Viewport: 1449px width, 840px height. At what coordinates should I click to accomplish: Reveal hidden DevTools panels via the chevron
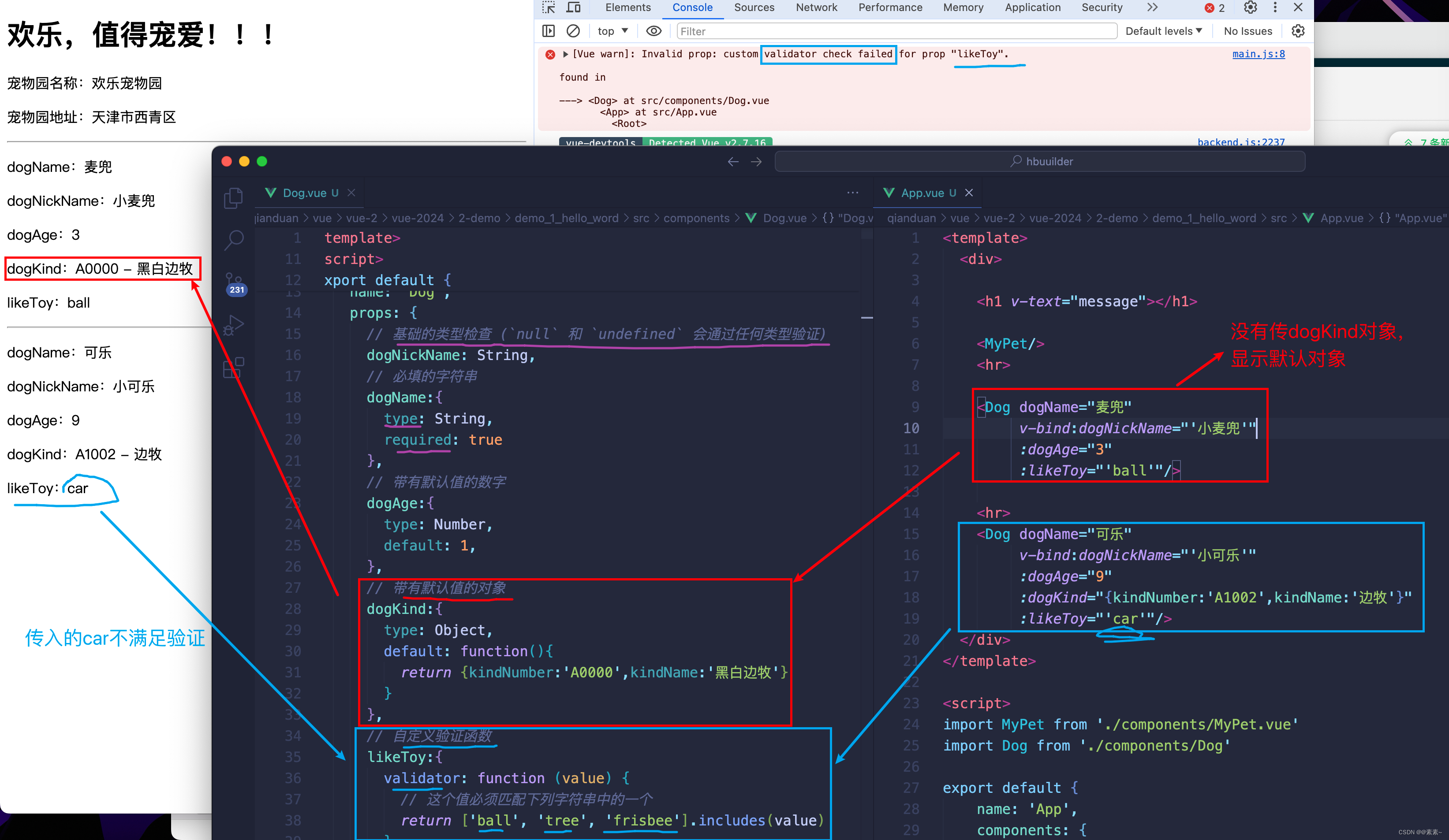pos(1152,7)
